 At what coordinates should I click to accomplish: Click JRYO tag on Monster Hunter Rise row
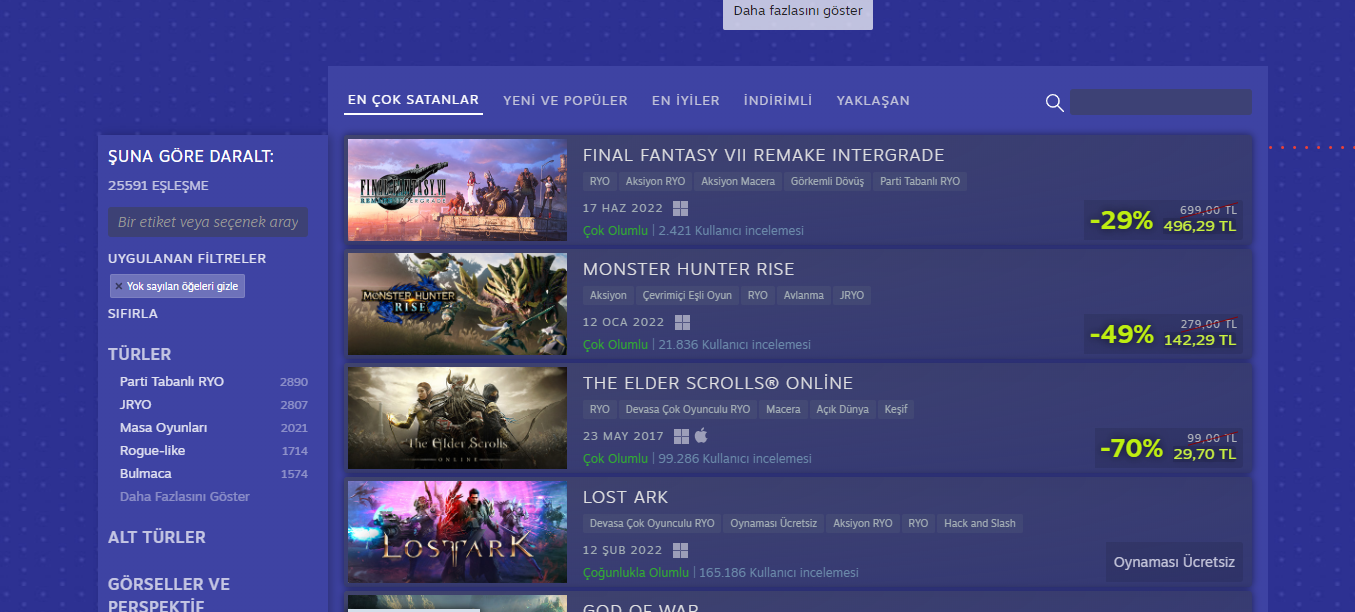(x=852, y=296)
